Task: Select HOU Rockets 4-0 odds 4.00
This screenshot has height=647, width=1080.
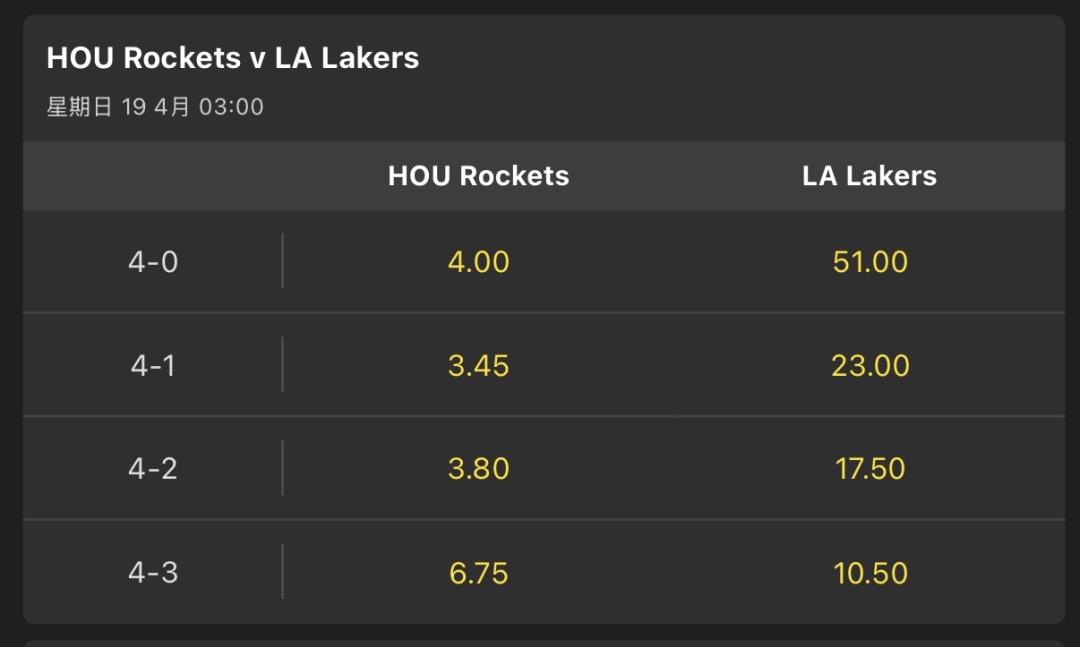Action: (478, 262)
